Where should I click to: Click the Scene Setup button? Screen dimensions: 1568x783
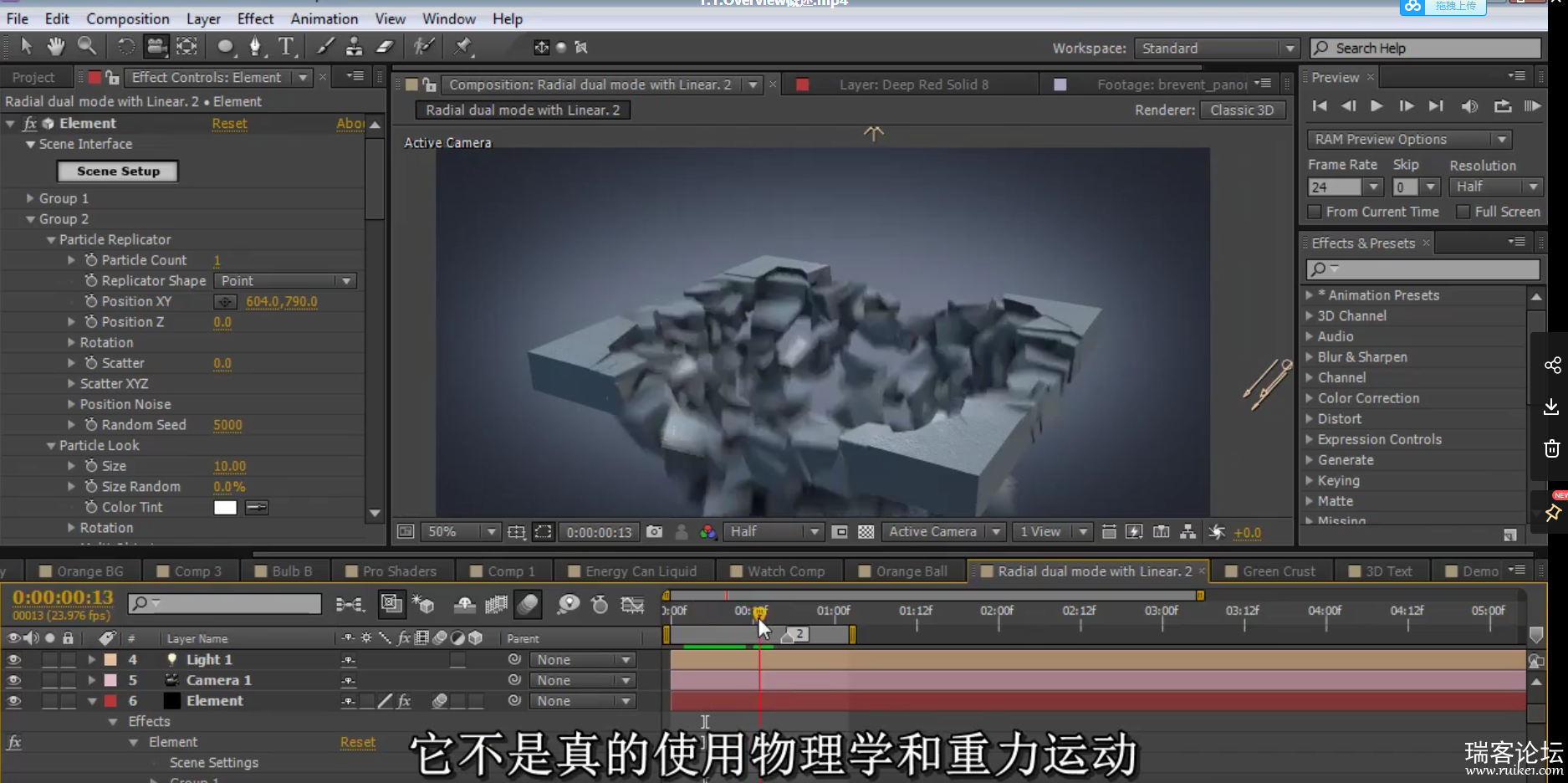118,171
